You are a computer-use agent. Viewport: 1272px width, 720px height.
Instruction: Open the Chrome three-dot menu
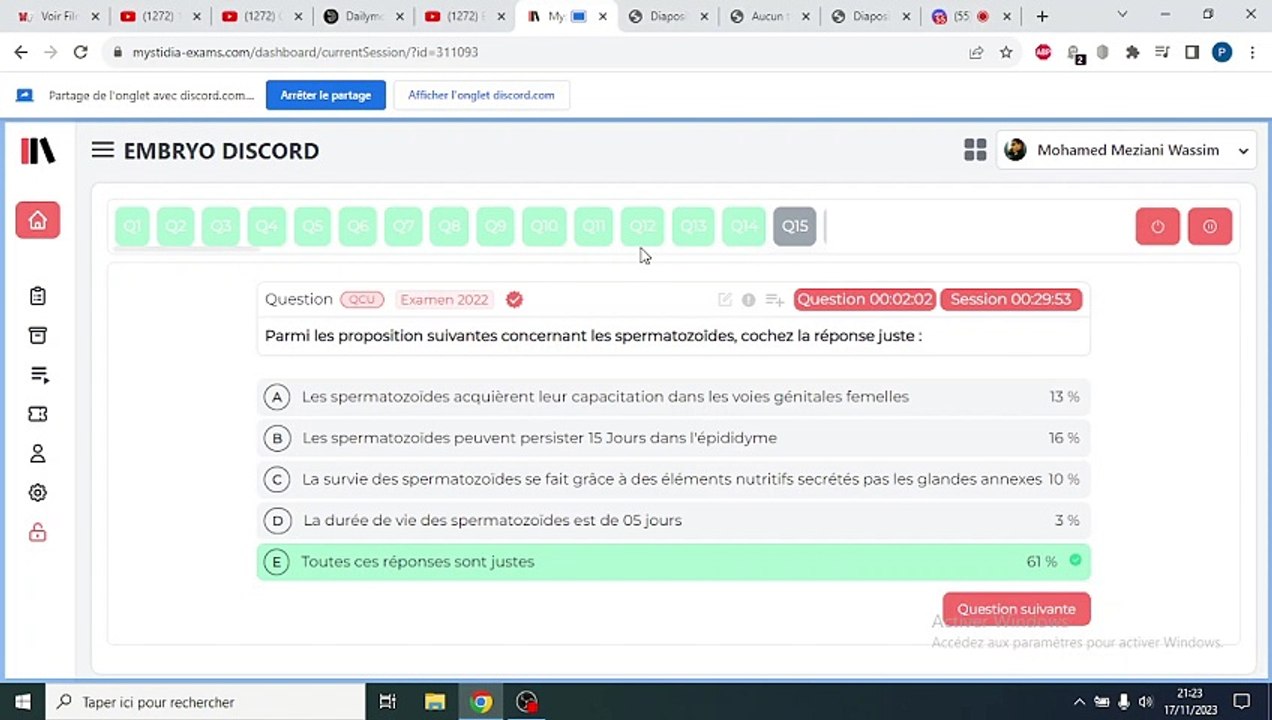click(1252, 52)
